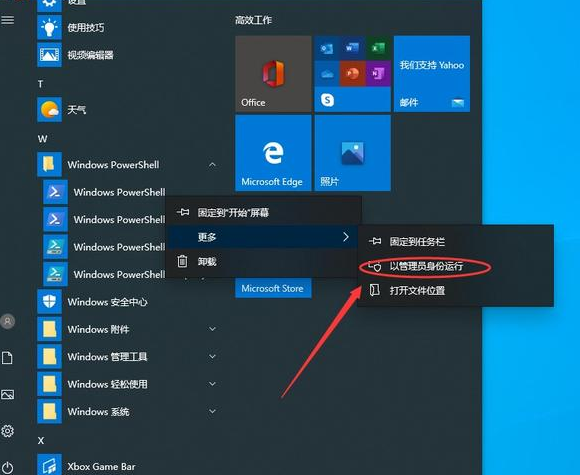Expand the Windows 轻松使用 folder
The width and height of the screenshot is (580, 475).
pos(212,384)
